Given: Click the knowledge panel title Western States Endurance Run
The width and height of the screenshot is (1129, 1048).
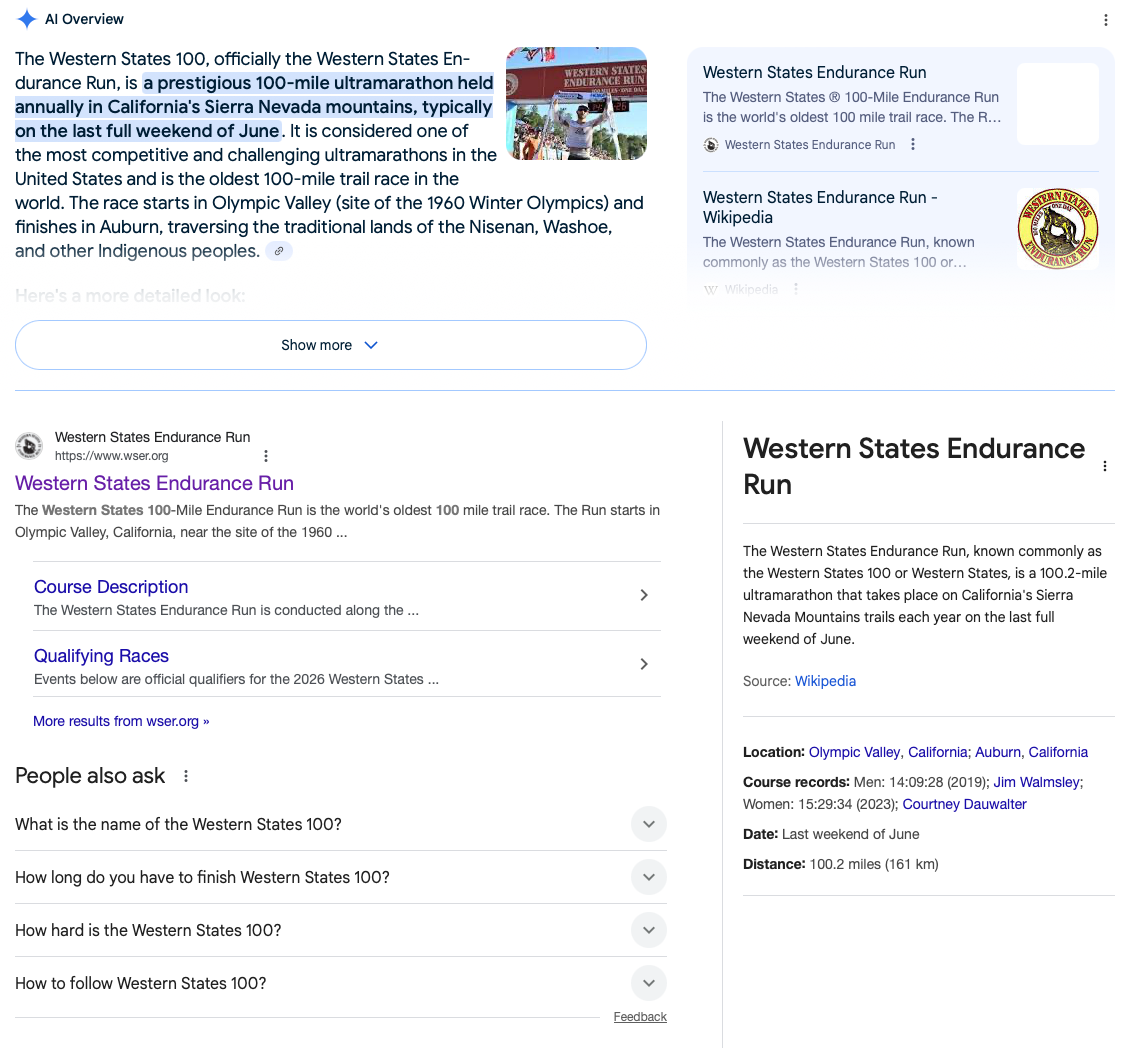Looking at the screenshot, I should 914,466.
